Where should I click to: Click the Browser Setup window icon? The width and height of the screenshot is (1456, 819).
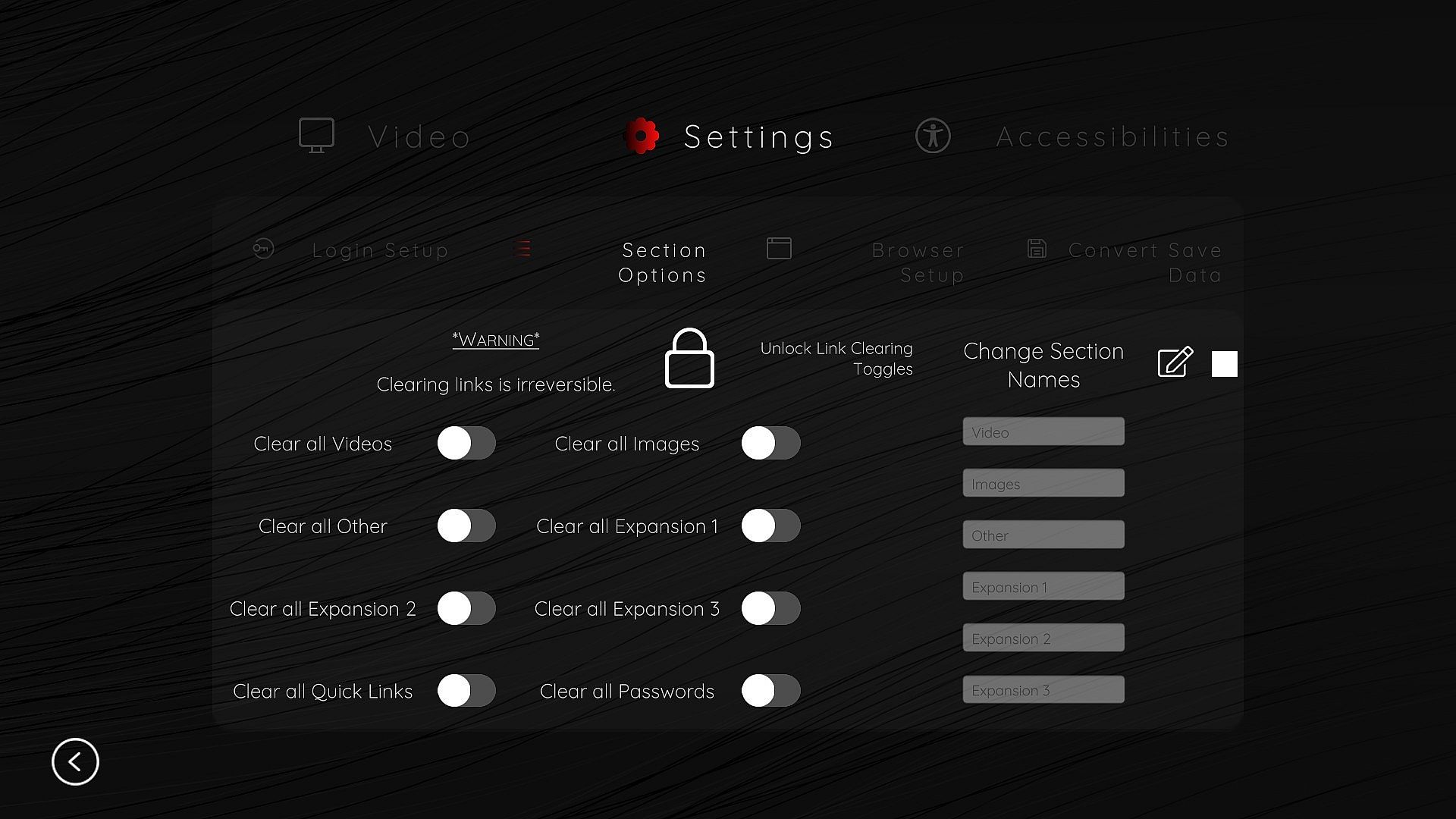779,249
